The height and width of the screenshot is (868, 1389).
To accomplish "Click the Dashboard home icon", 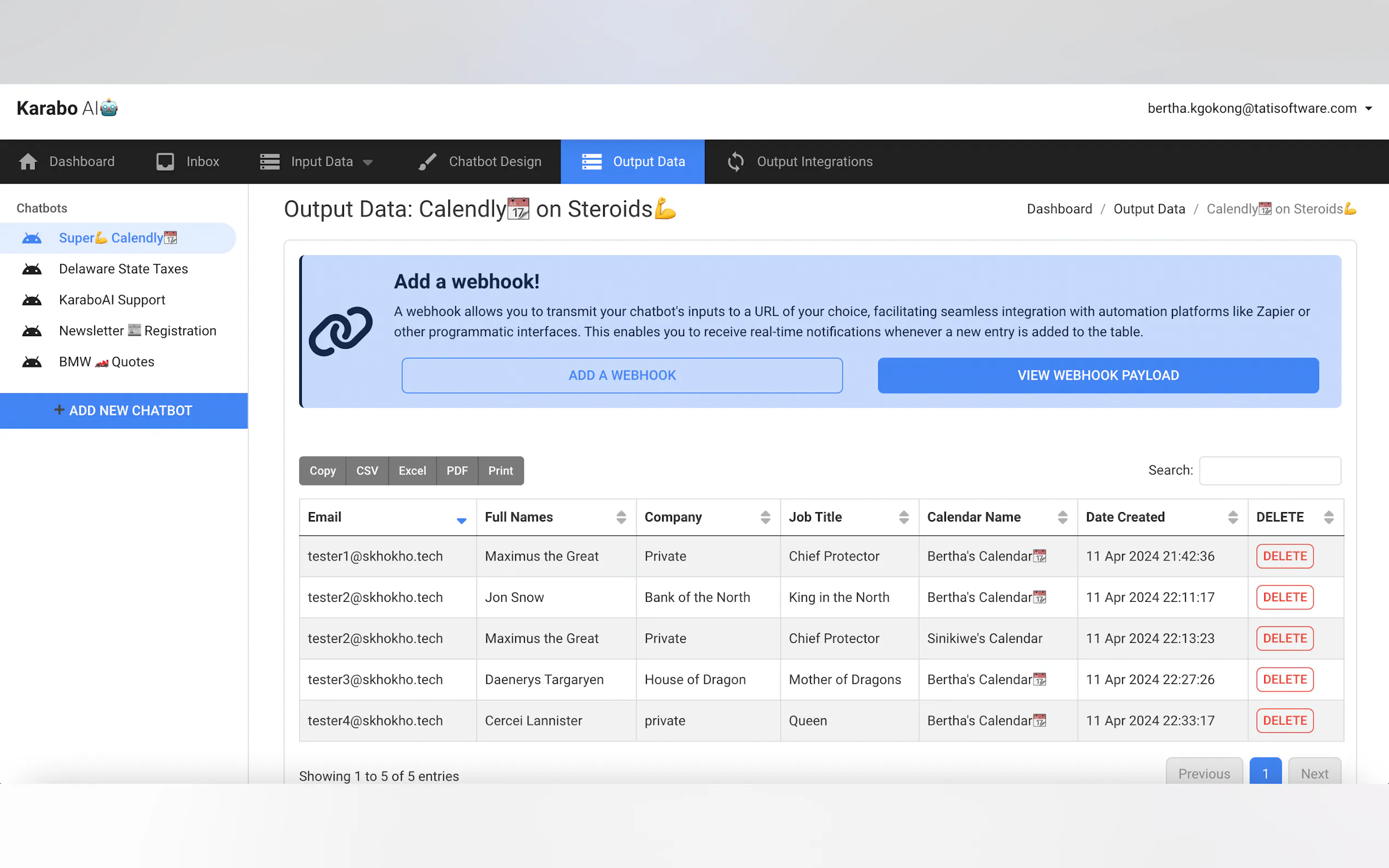I will coord(27,162).
